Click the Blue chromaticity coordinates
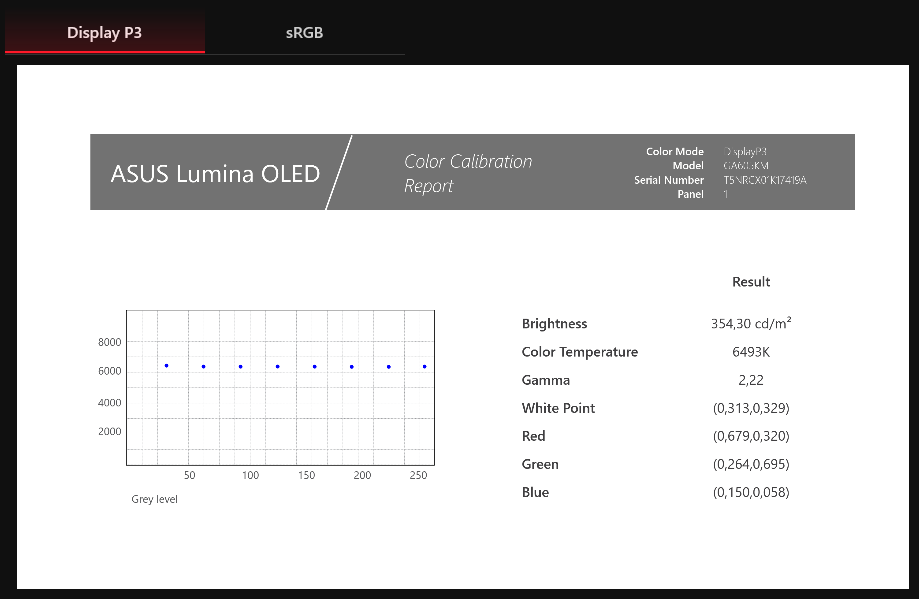The width and height of the screenshot is (919, 599). pos(751,492)
